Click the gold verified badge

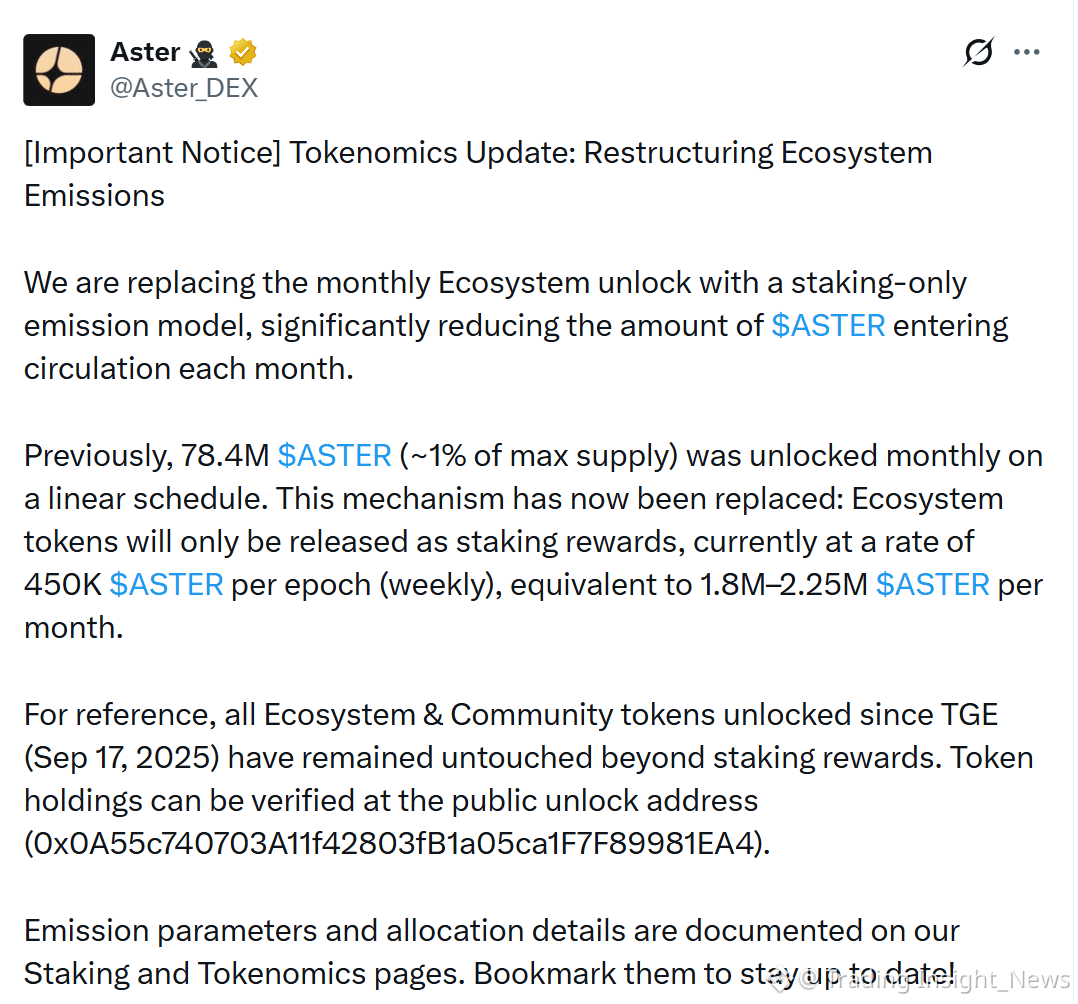tap(245, 52)
